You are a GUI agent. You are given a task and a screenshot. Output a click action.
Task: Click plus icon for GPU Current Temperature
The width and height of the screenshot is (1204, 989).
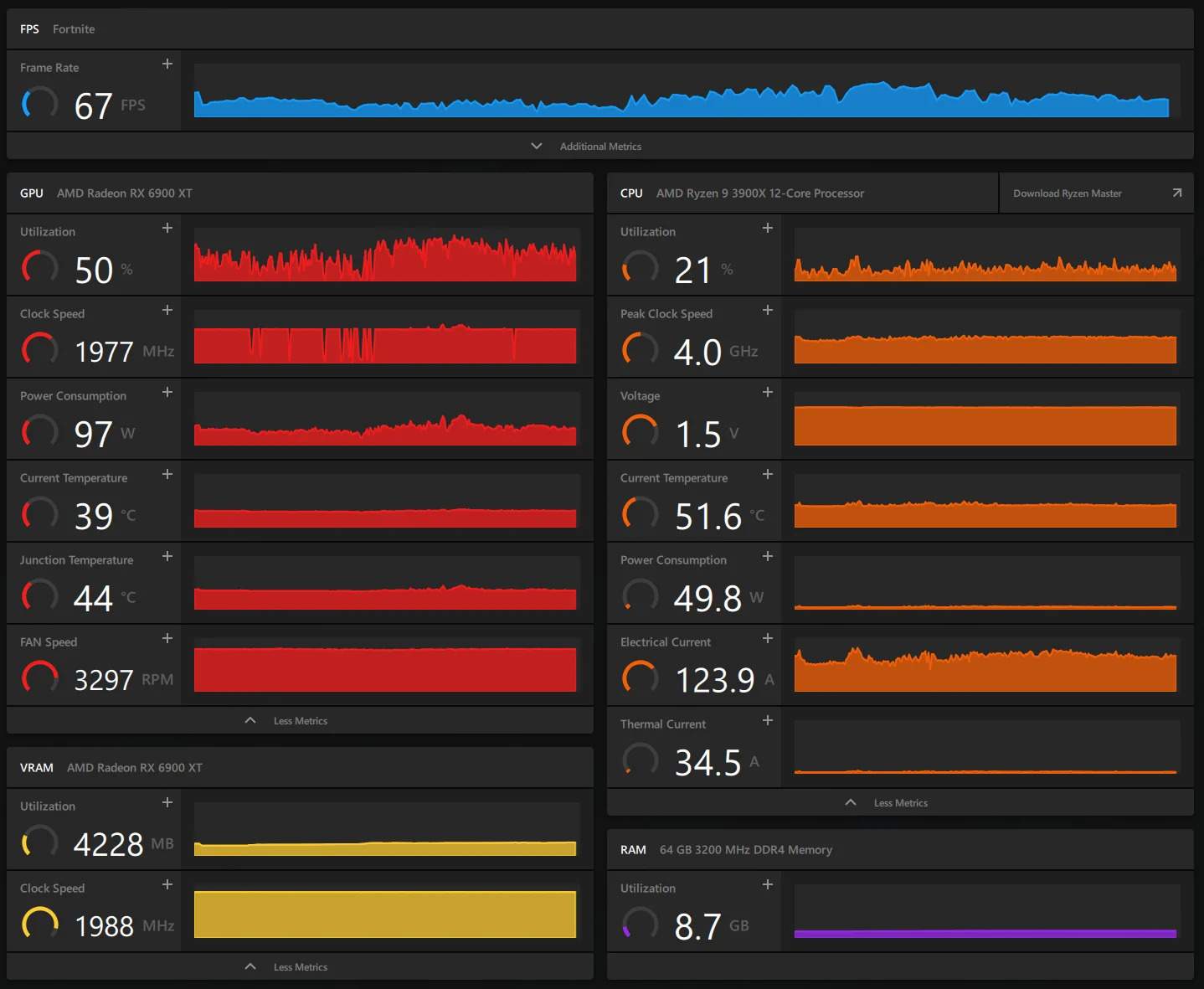[x=167, y=474]
